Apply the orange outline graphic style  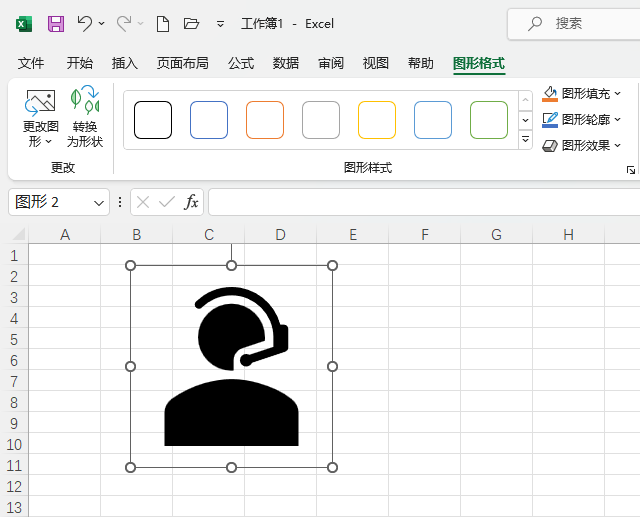tap(264, 120)
